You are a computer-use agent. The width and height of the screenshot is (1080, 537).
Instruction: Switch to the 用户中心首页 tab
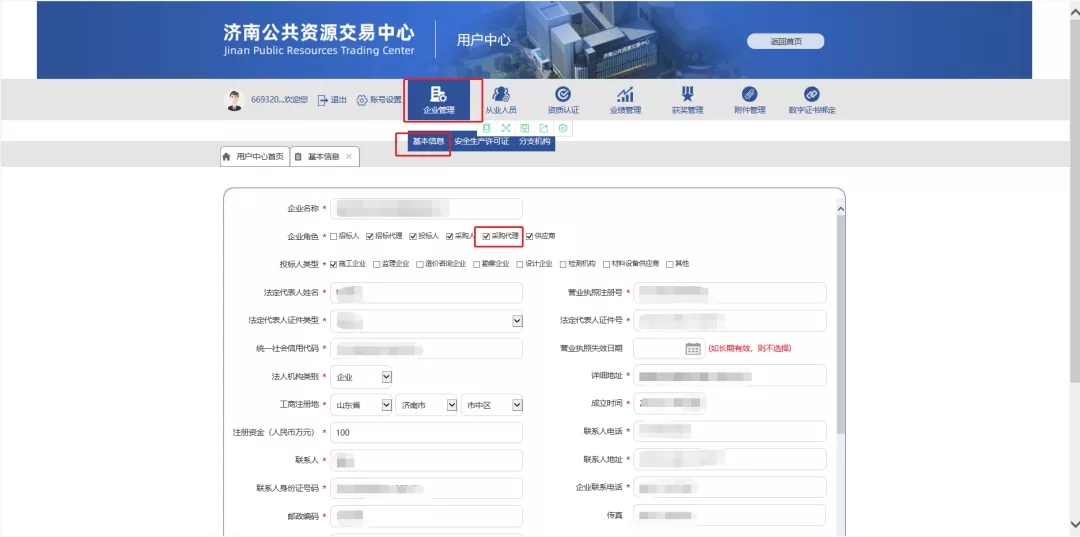254,157
